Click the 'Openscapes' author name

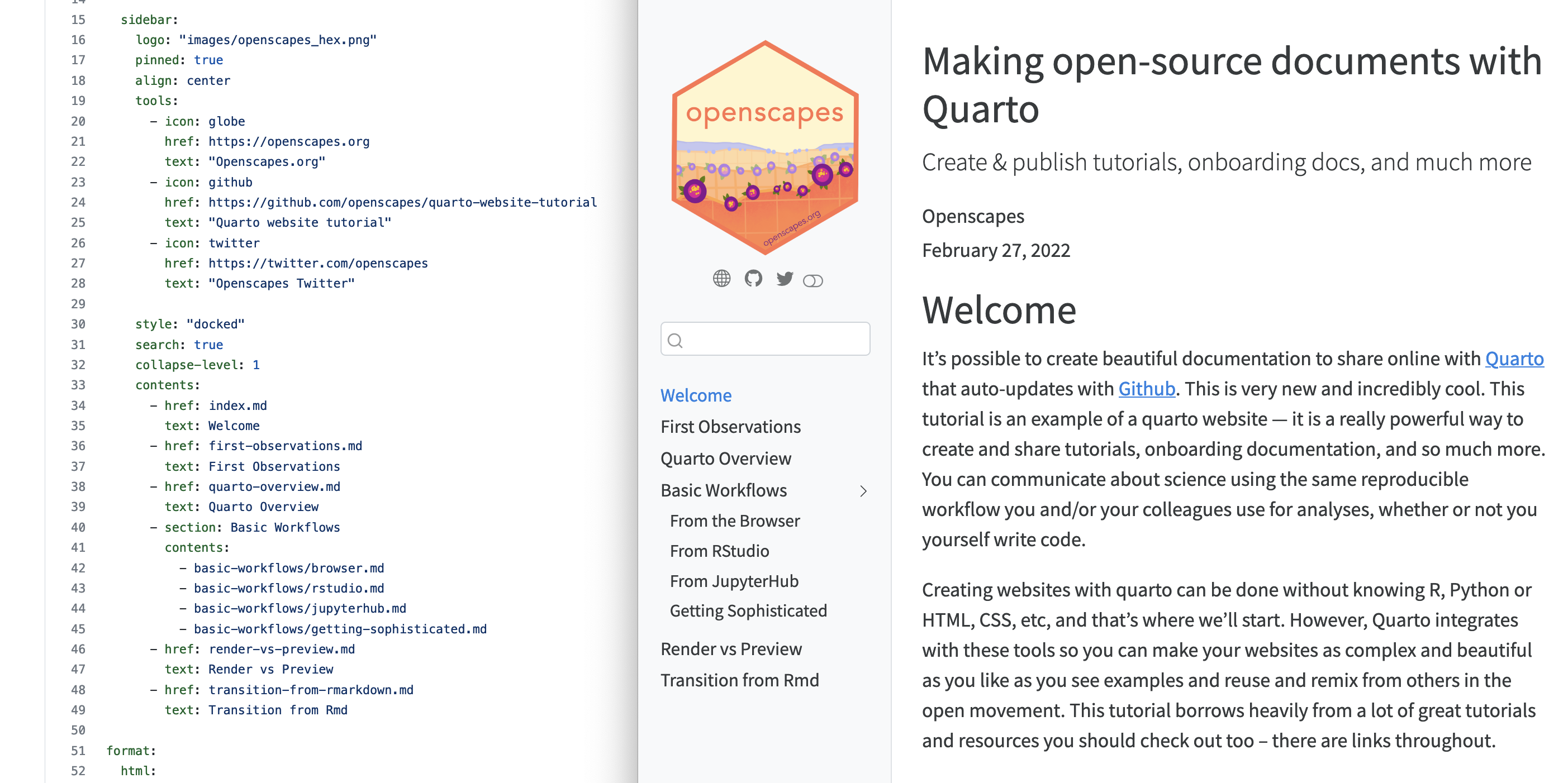973,216
